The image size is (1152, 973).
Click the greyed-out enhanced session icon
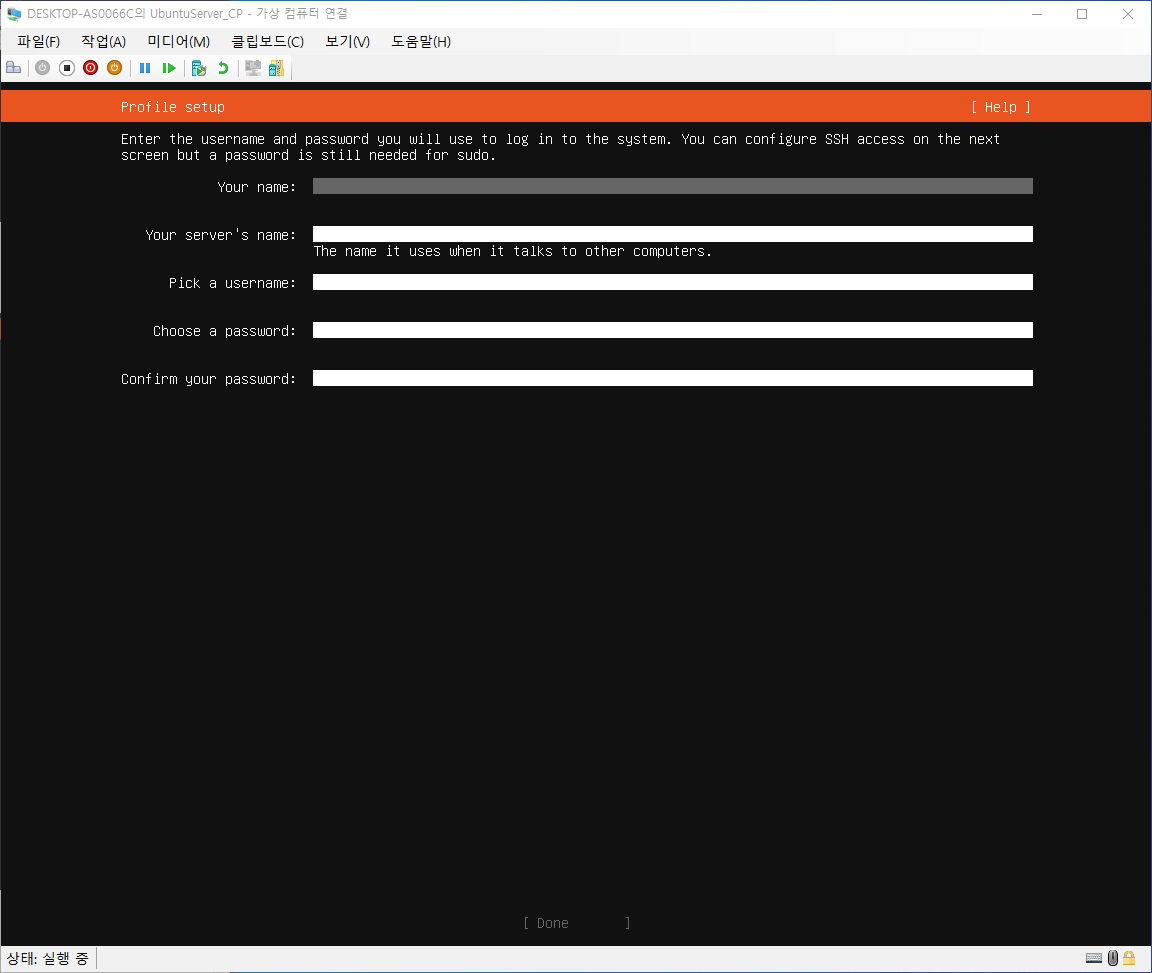point(253,68)
